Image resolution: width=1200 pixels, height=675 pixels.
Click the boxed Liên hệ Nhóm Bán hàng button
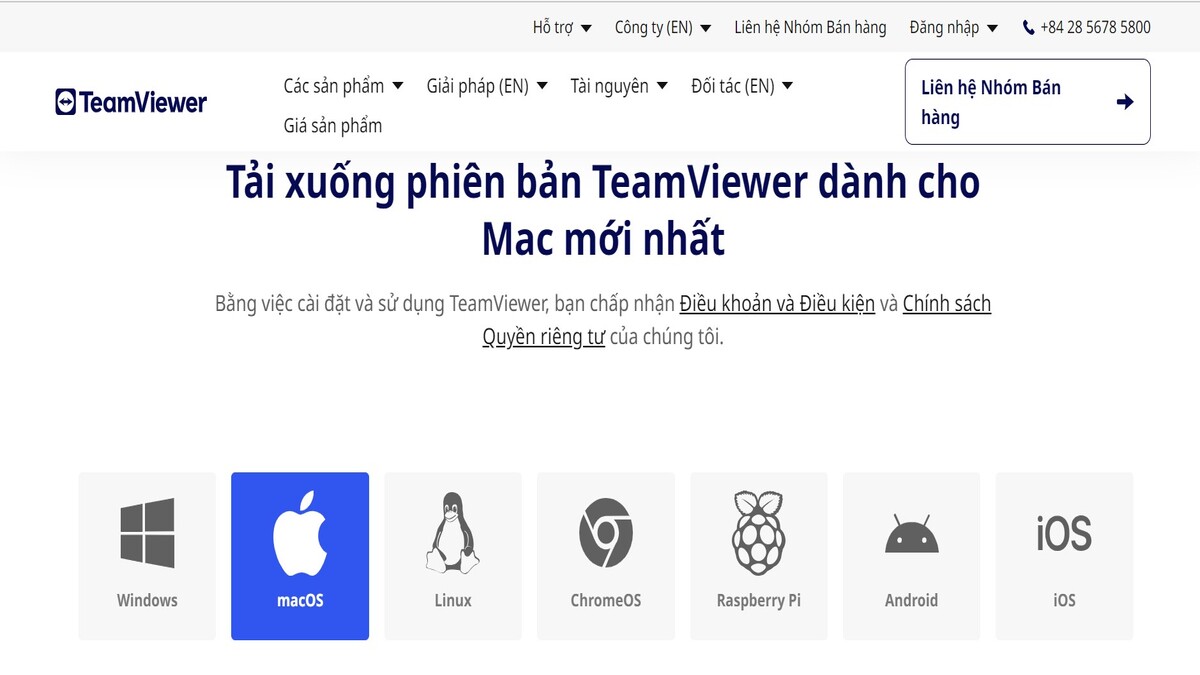(1027, 102)
